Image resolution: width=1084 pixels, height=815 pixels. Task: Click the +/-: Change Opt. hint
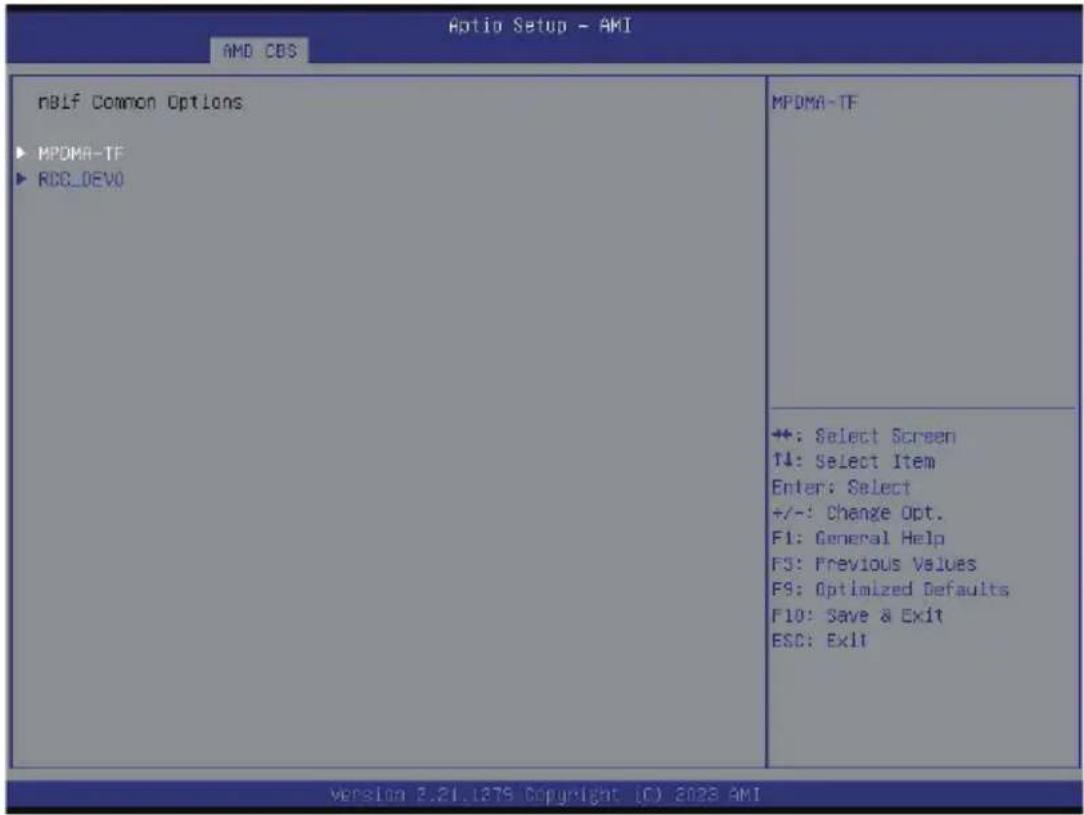coord(857,513)
